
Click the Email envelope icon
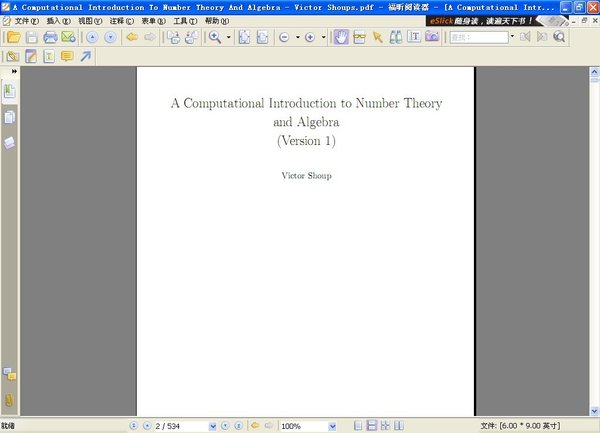point(68,37)
